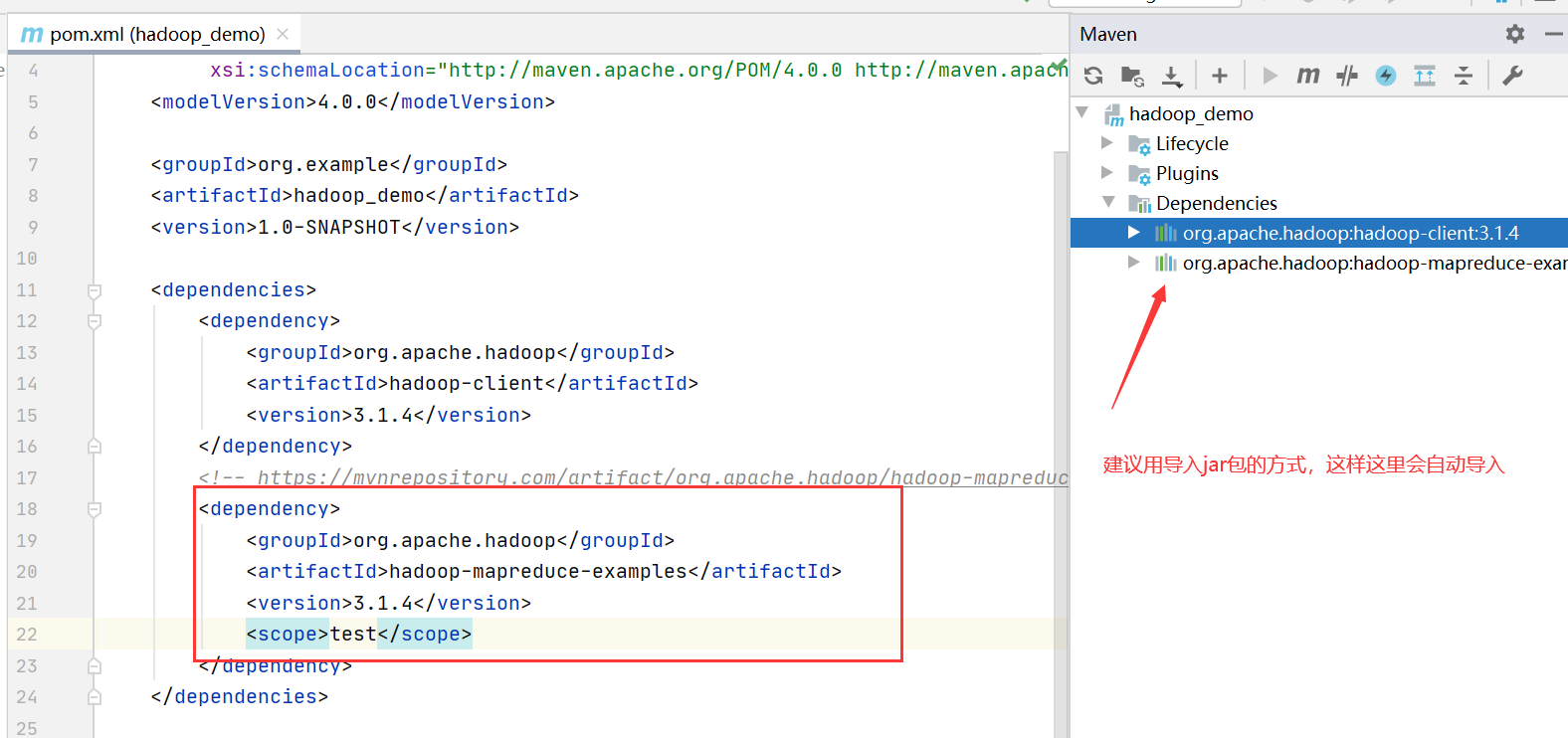
Task: Expand hadoop-client:3.1.4 dependency
Action: pos(1133,232)
